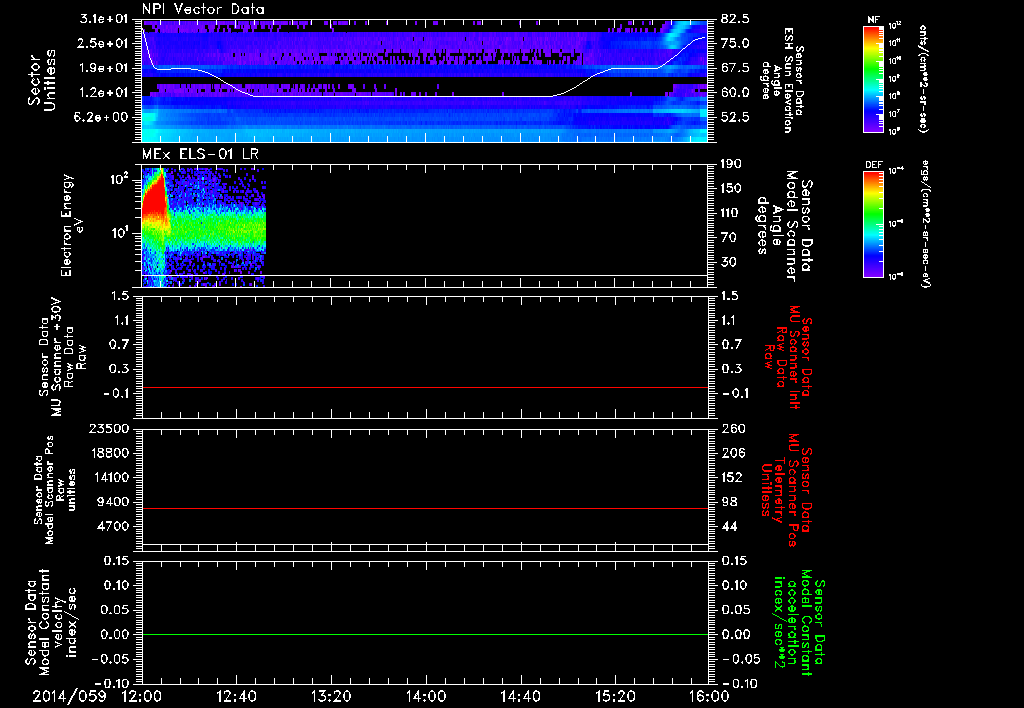Click the 1.2e+01 sector tick label
This screenshot has height=708, width=1024.
[104, 93]
